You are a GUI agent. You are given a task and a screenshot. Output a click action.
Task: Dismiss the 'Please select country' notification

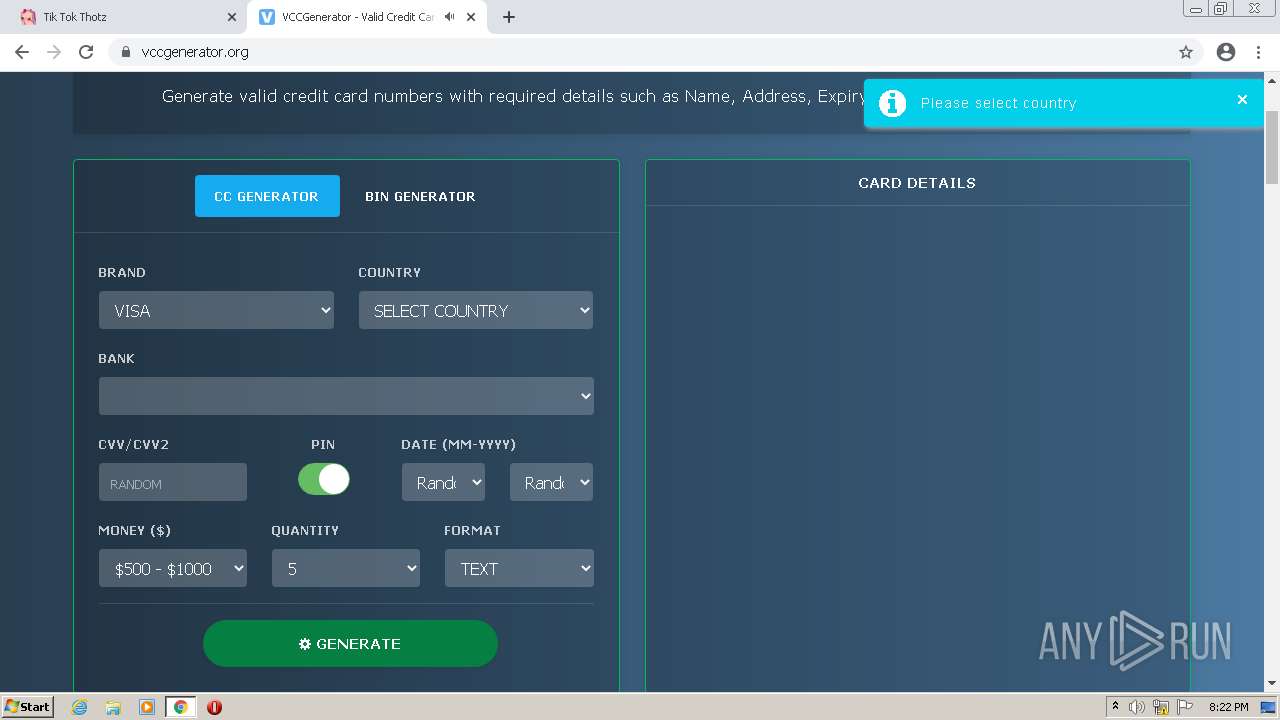1242,99
